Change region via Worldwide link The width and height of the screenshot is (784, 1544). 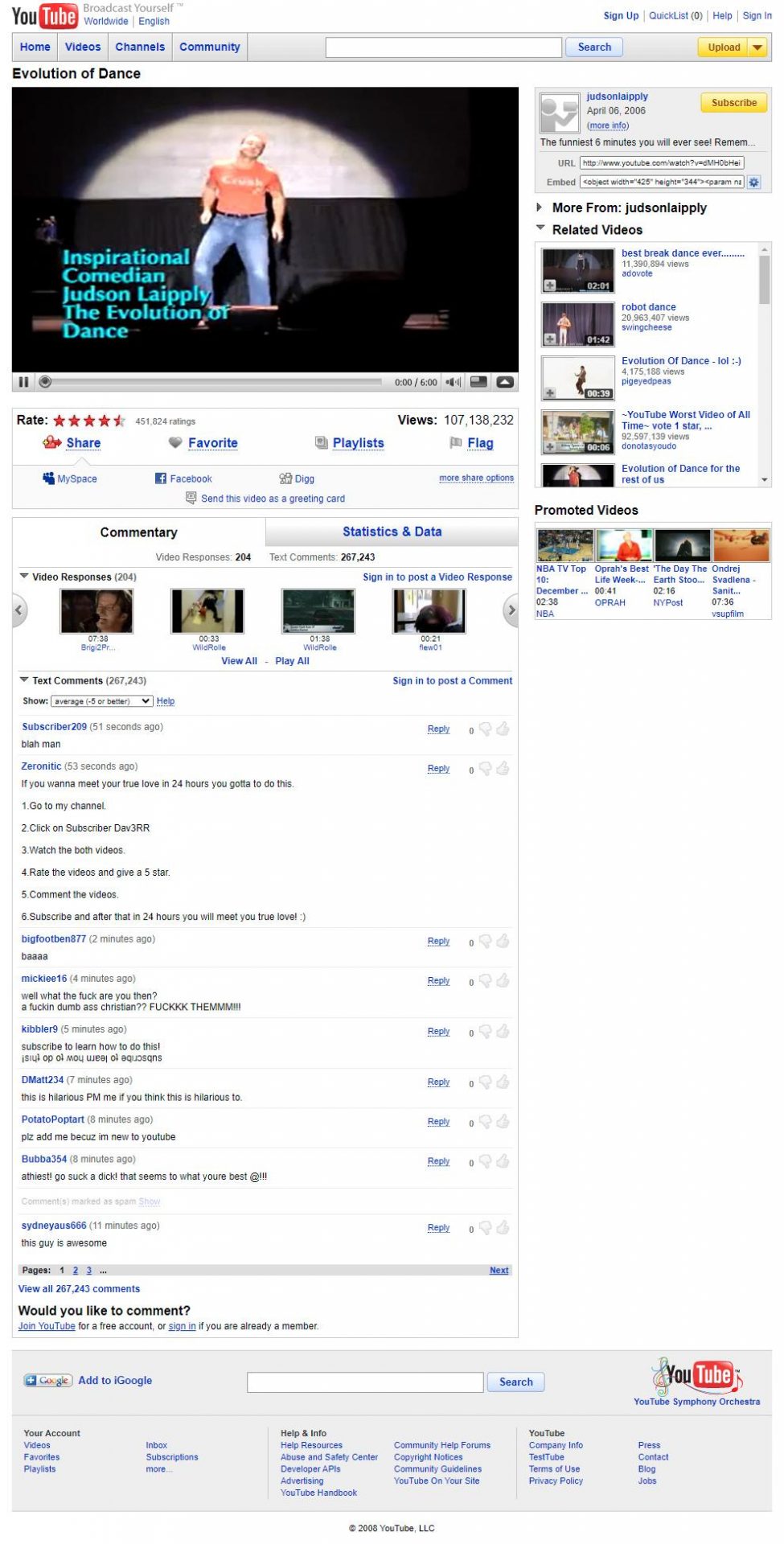(x=106, y=22)
